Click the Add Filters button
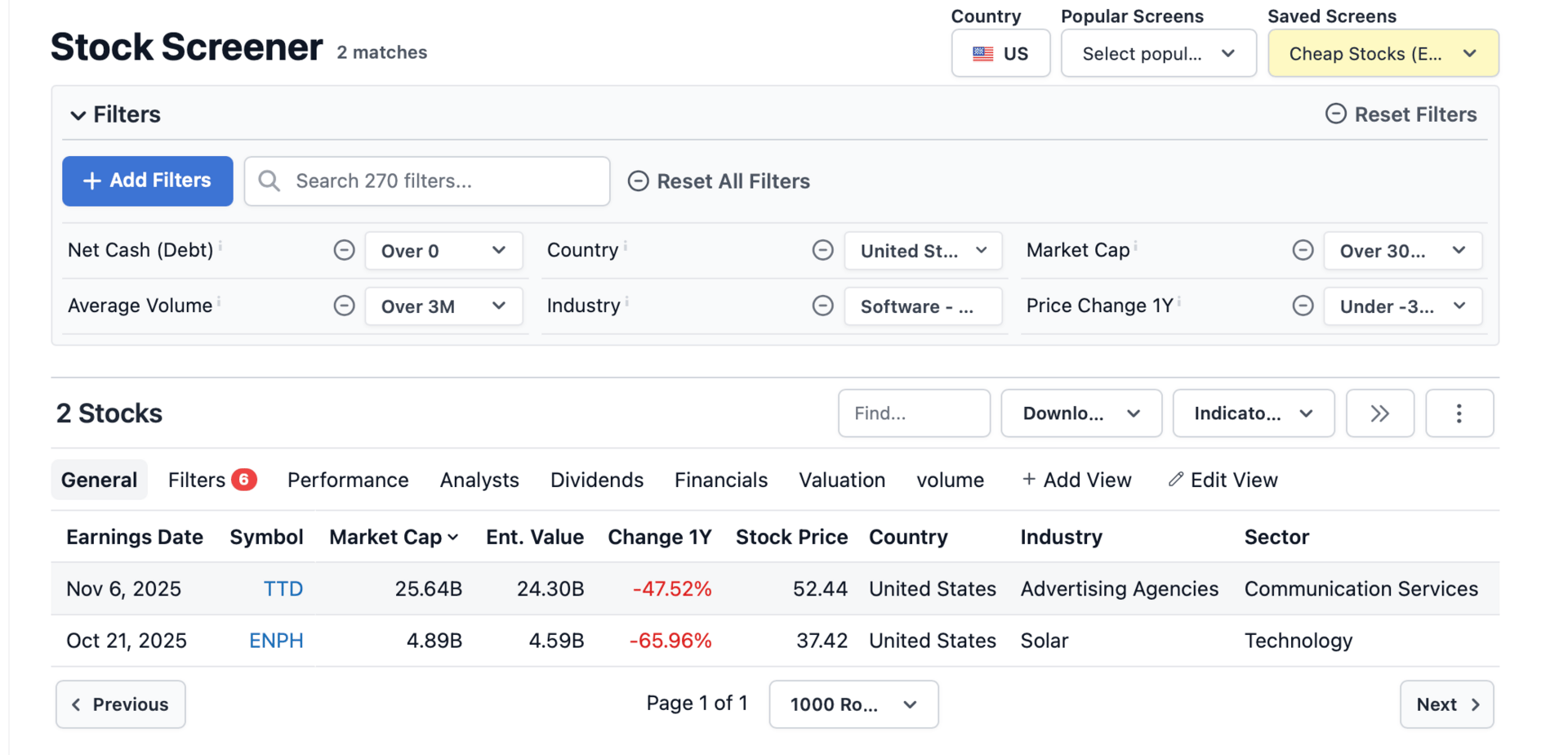 tap(148, 181)
